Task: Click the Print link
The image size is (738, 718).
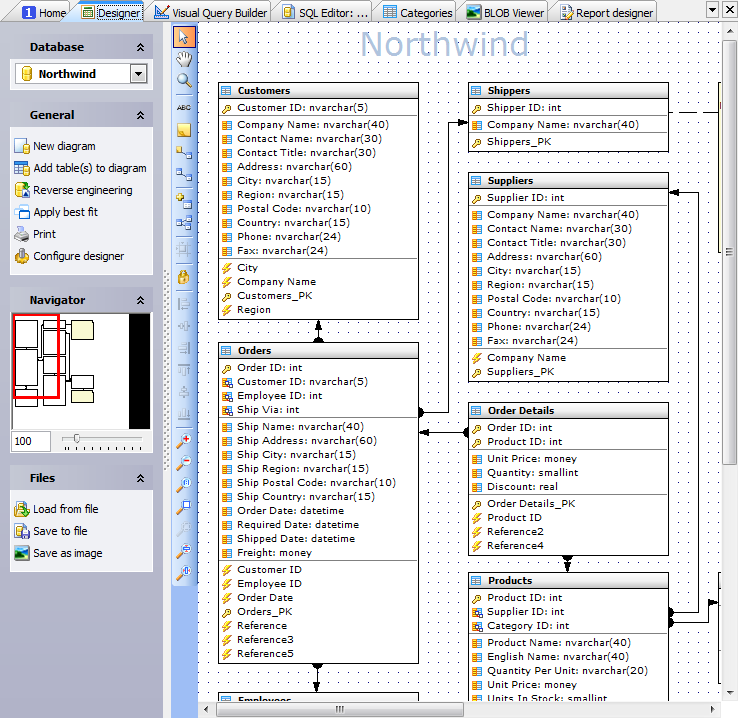Action: click(x=44, y=234)
